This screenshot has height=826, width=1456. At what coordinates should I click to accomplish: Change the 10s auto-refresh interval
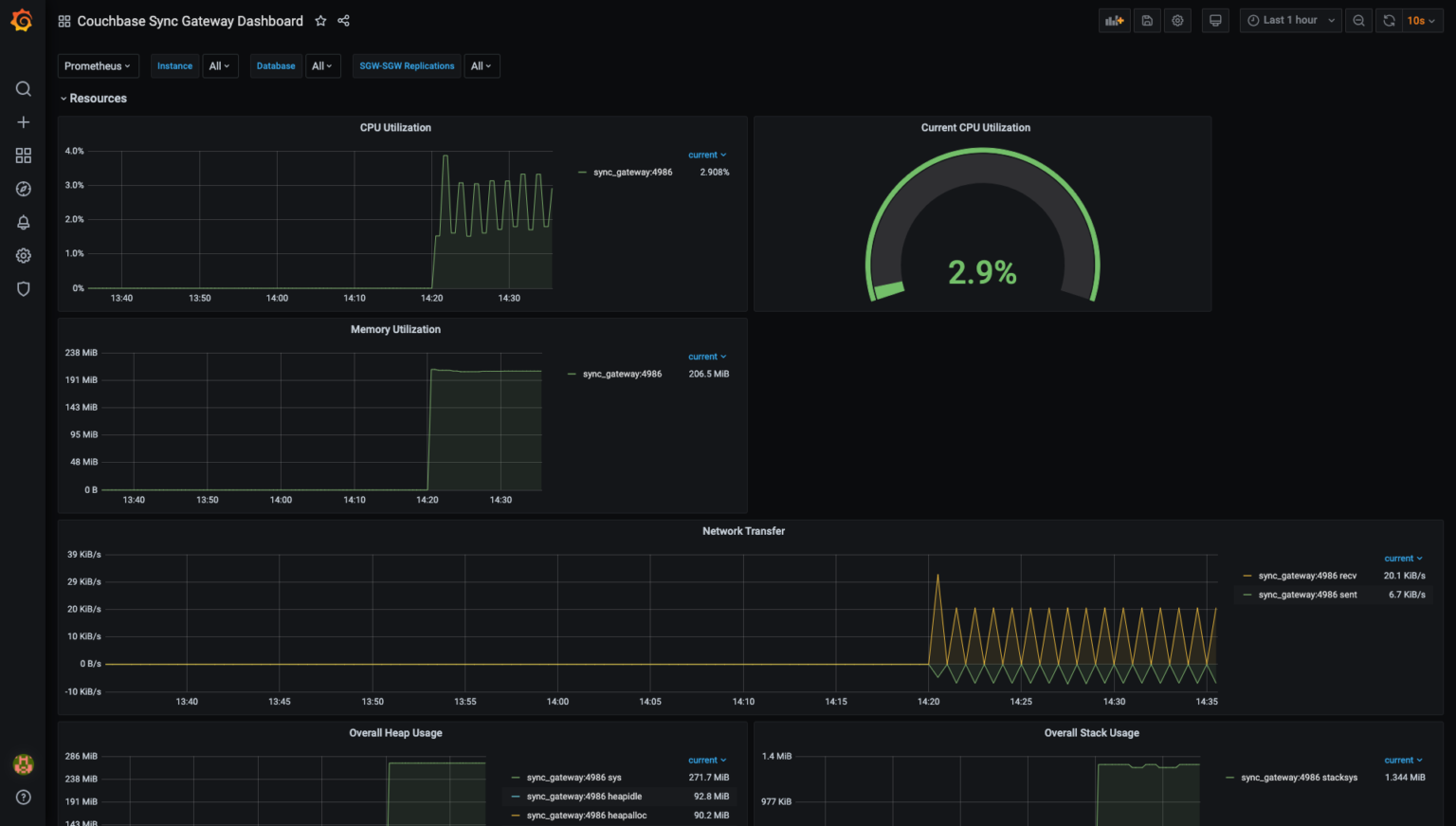point(1419,20)
